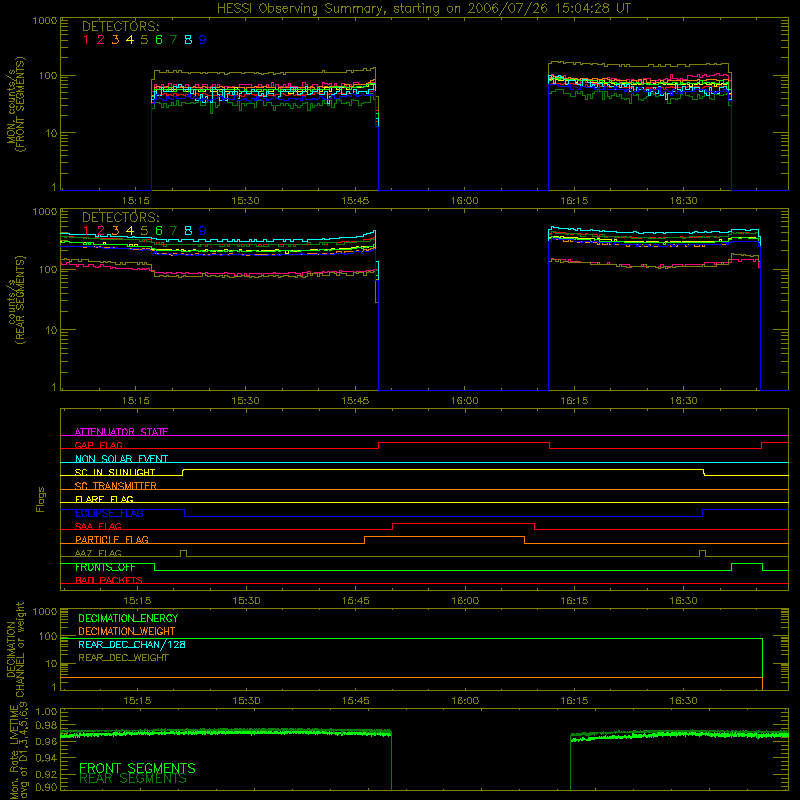The image size is (800, 800).
Task: Click the BAD_PACKETS flag label
Action: (x=109, y=580)
